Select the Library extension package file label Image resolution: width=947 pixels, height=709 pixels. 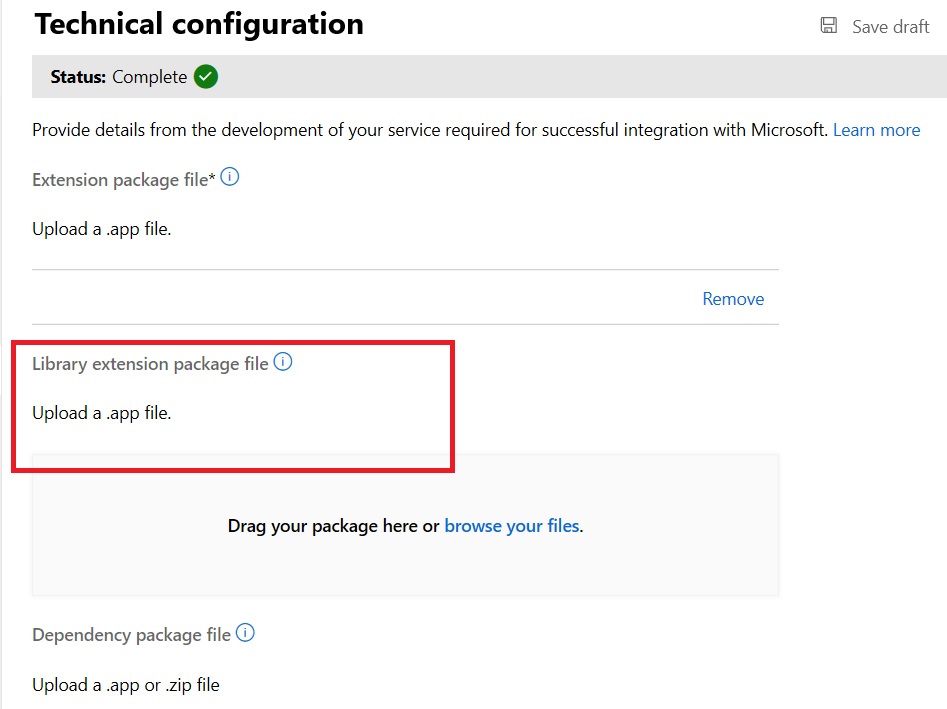click(150, 364)
